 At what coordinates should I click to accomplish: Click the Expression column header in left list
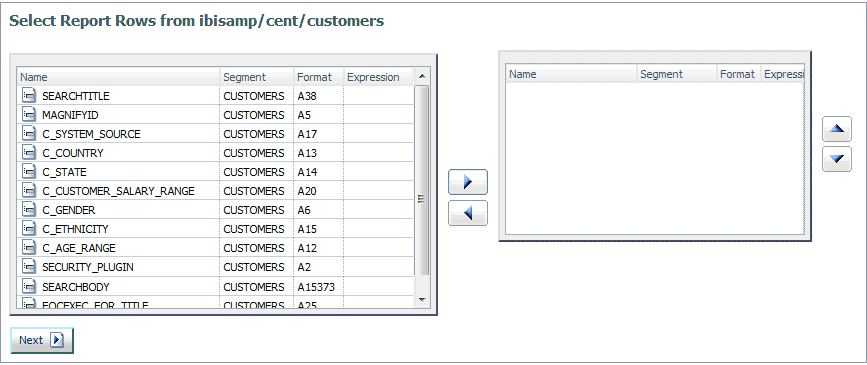[378, 77]
